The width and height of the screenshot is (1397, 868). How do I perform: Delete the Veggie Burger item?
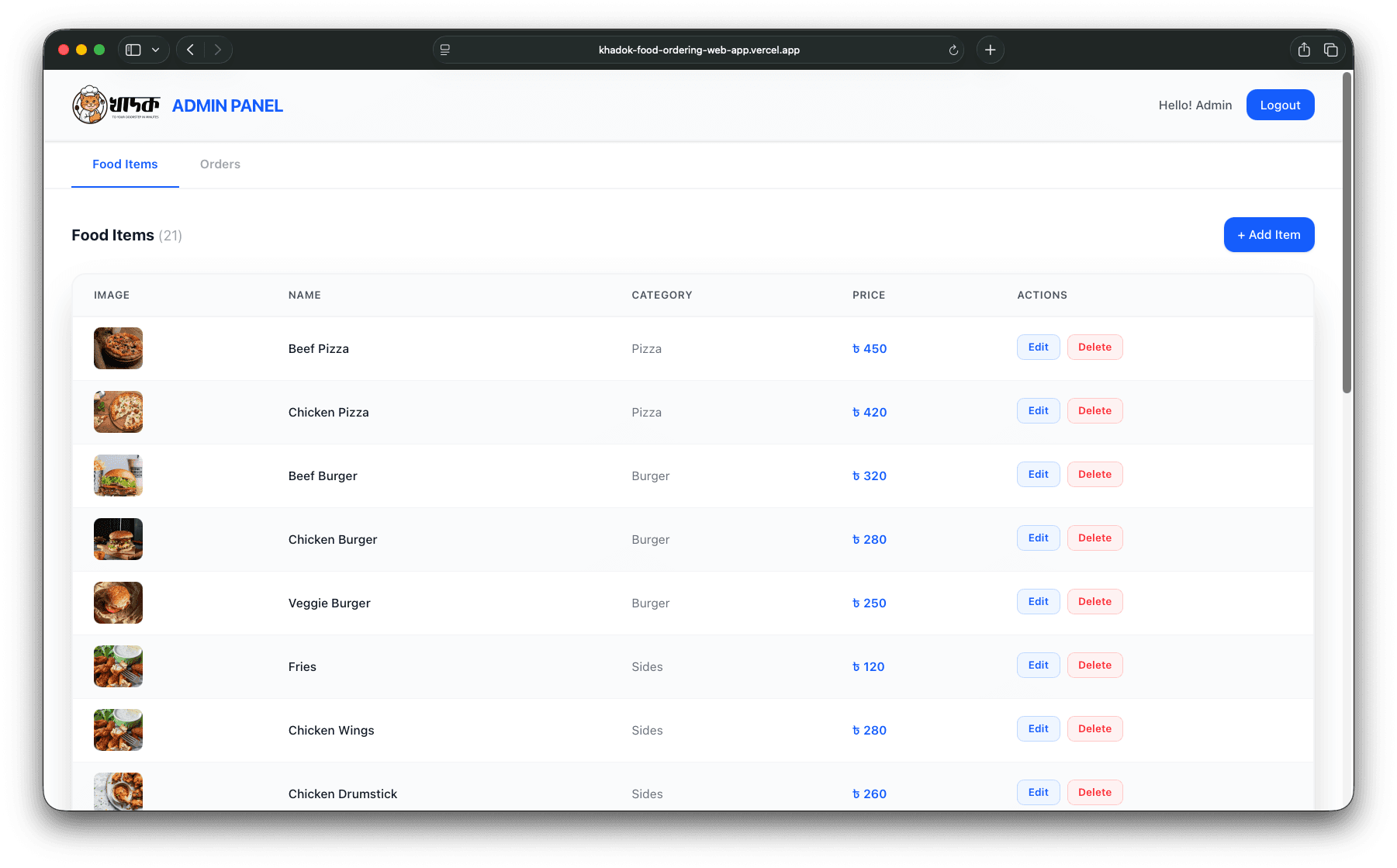tap(1094, 602)
